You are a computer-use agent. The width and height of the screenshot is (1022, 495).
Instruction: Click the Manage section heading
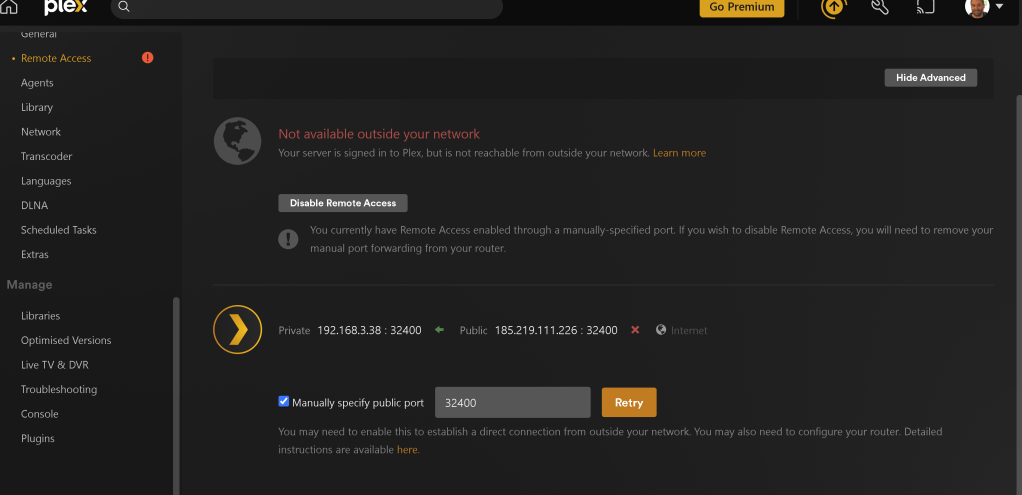pos(29,285)
